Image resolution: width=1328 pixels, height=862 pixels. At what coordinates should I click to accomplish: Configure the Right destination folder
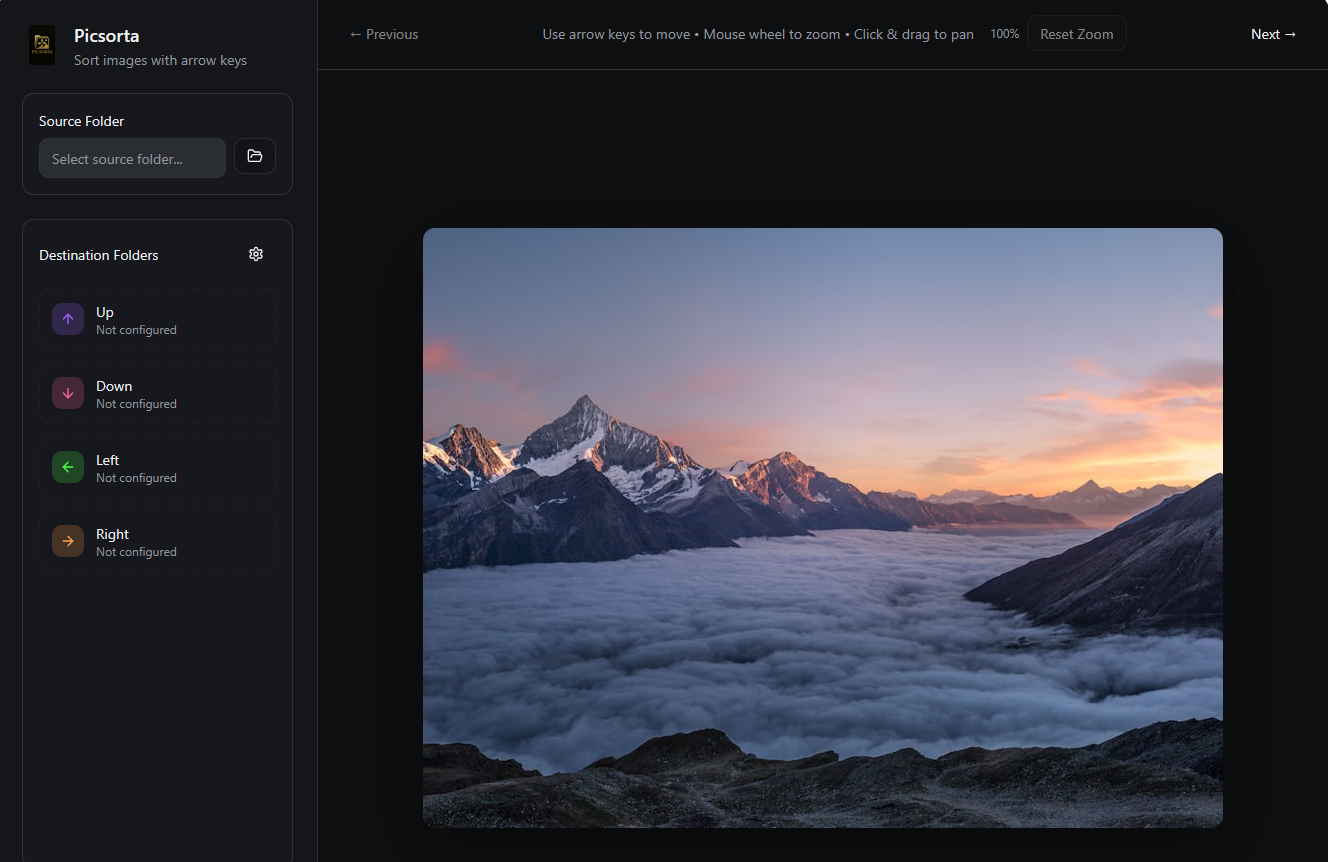point(157,540)
